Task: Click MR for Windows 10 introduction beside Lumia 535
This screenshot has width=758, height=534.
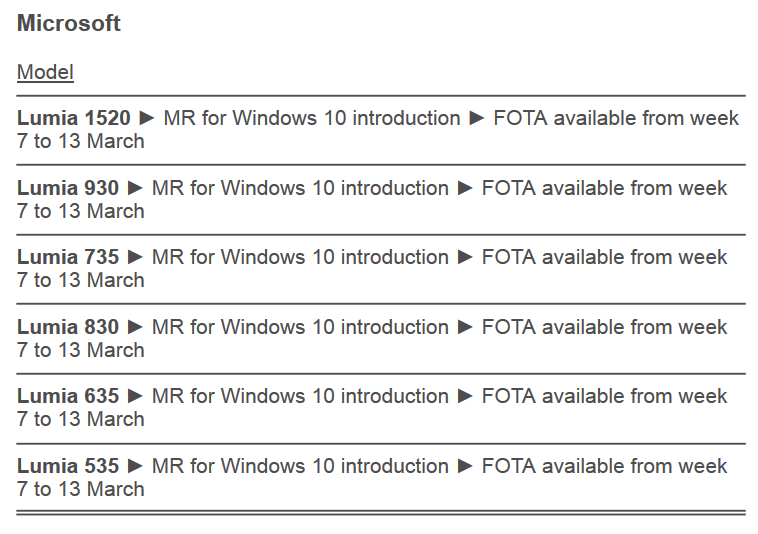Action: (x=300, y=466)
